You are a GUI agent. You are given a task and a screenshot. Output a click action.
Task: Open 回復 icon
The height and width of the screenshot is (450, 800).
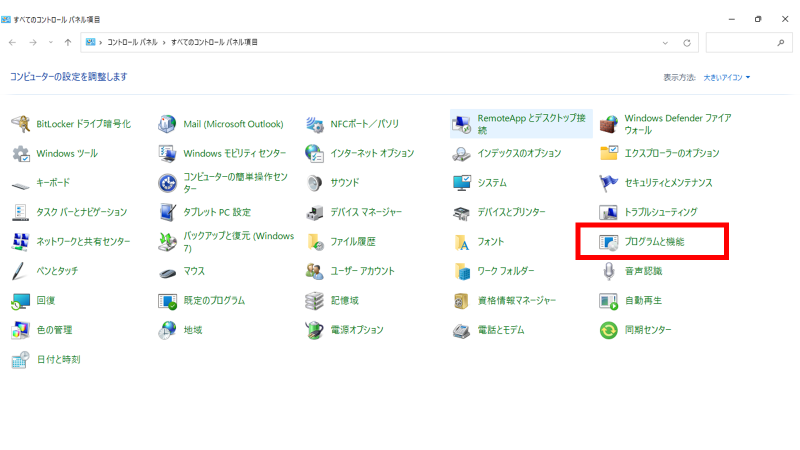pos(20,301)
